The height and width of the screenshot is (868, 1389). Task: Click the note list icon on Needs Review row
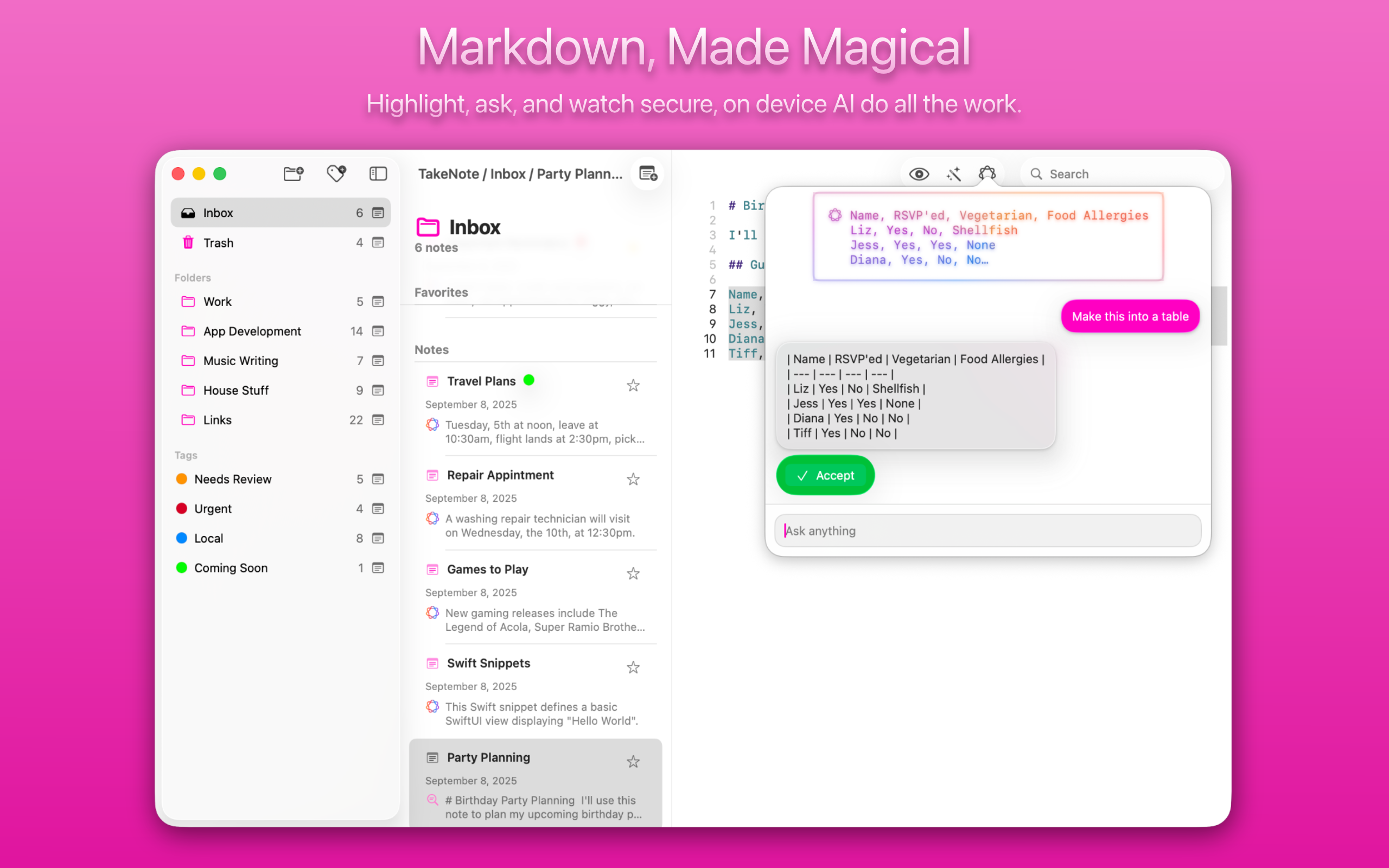378,480
